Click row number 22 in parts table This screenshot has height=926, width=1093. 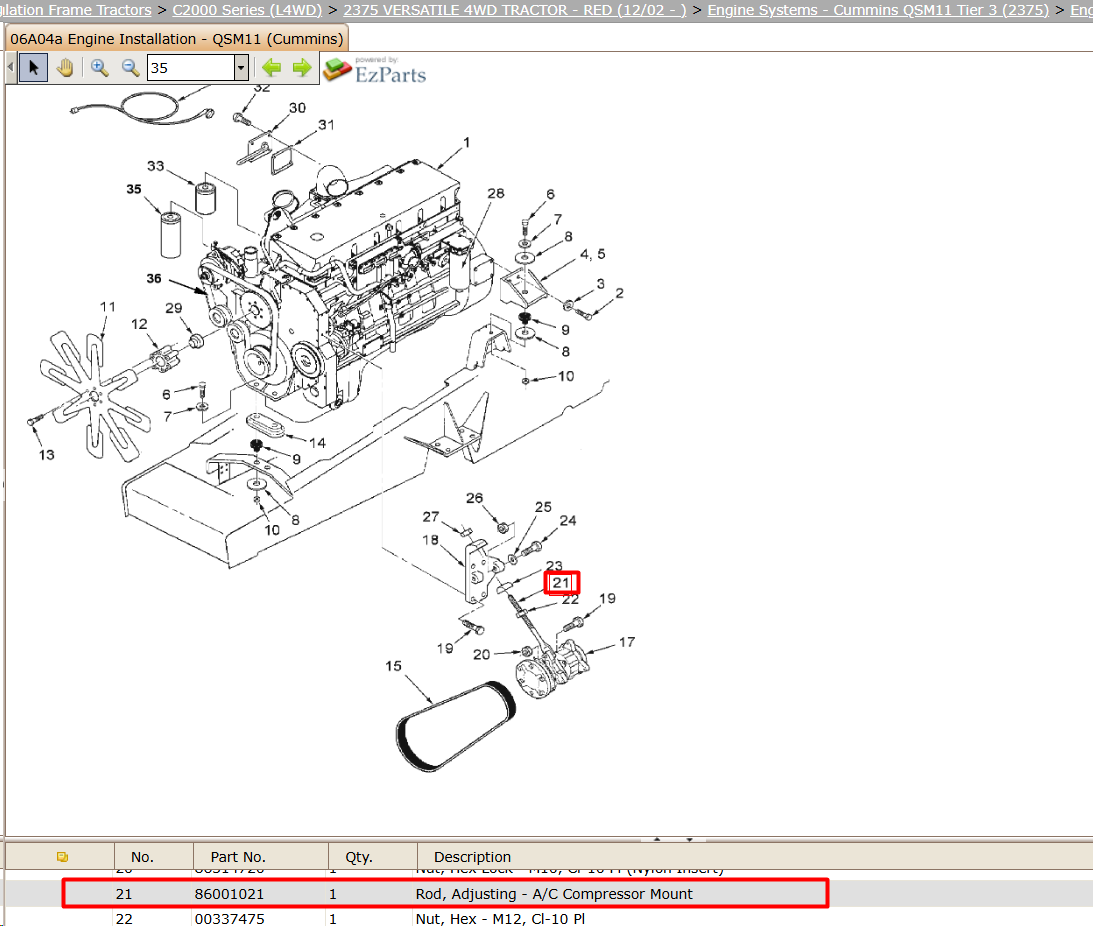tap(124, 918)
